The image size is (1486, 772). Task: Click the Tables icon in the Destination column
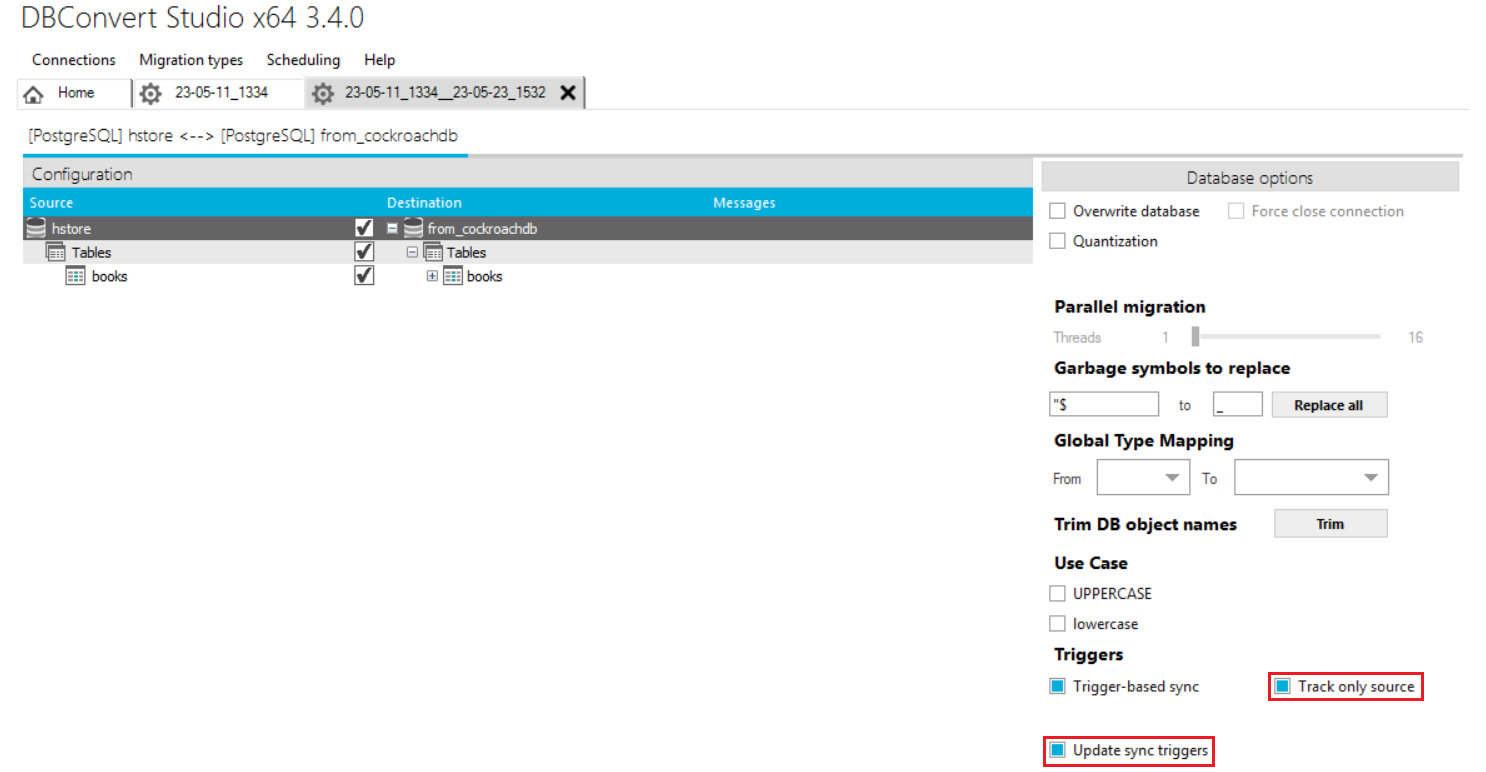(x=433, y=253)
